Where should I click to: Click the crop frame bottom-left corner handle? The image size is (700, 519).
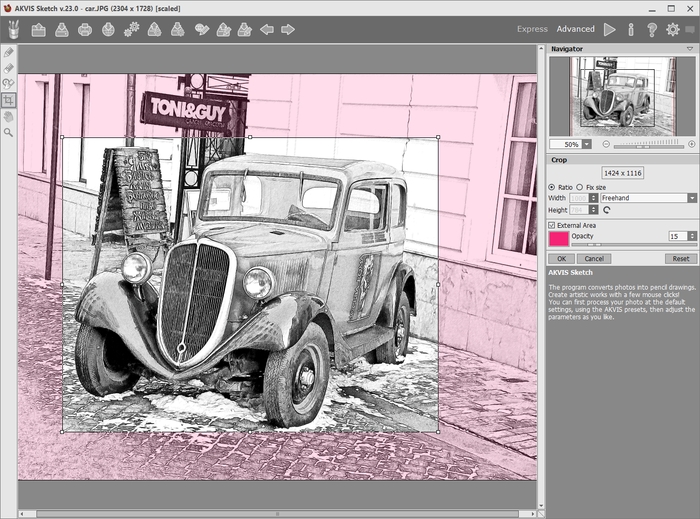(x=62, y=432)
